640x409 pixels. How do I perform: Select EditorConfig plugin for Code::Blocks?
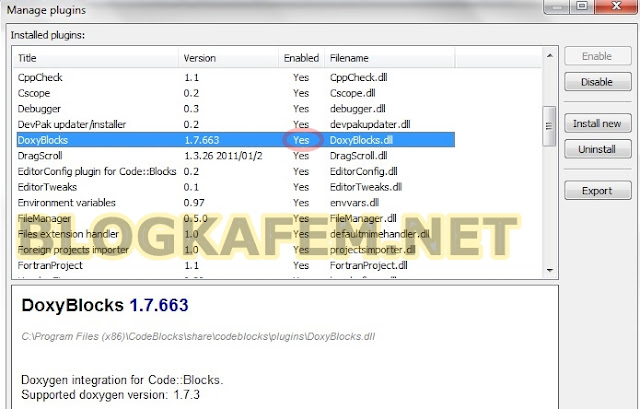click(x=236, y=171)
